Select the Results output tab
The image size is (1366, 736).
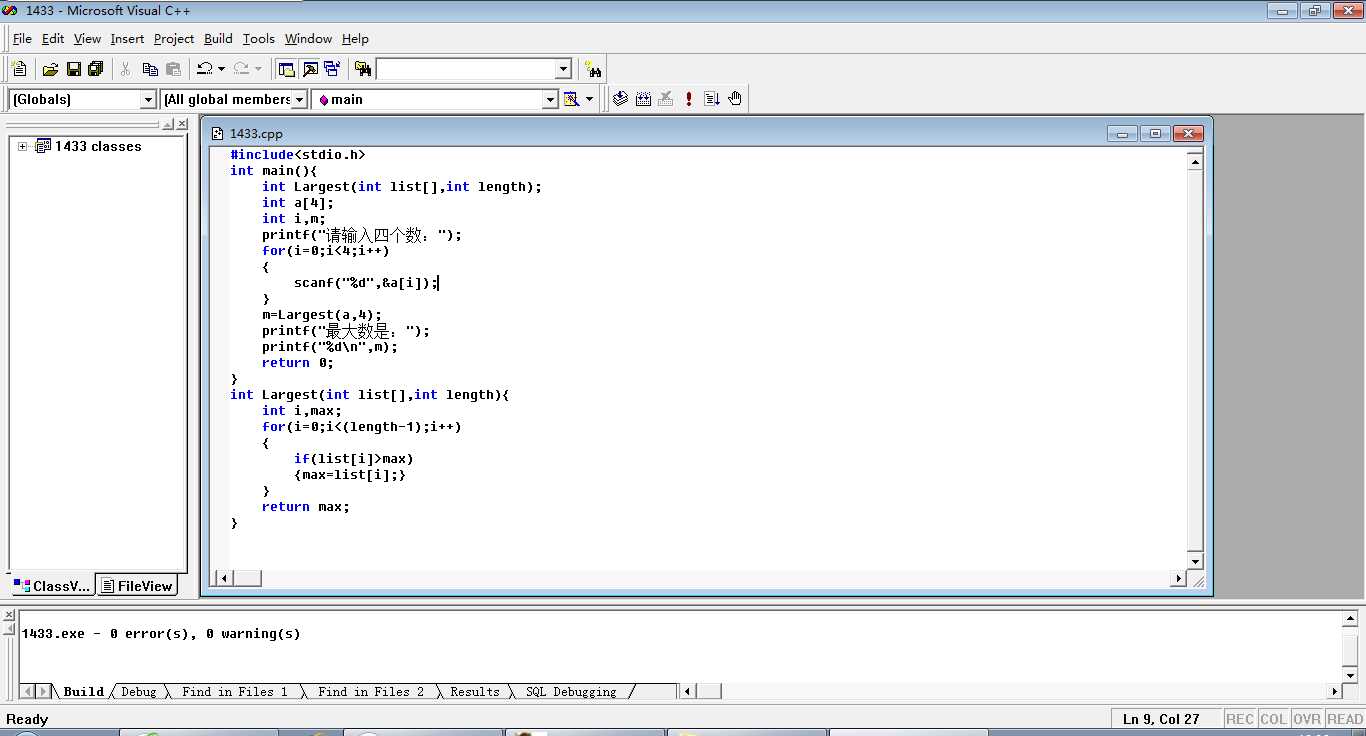tap(474, 691)
